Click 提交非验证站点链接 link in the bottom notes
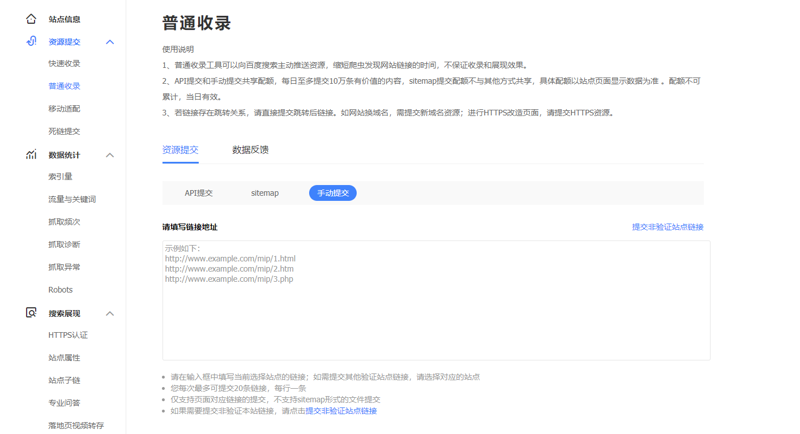The image size is (800, 434). (x=341, y=411)
